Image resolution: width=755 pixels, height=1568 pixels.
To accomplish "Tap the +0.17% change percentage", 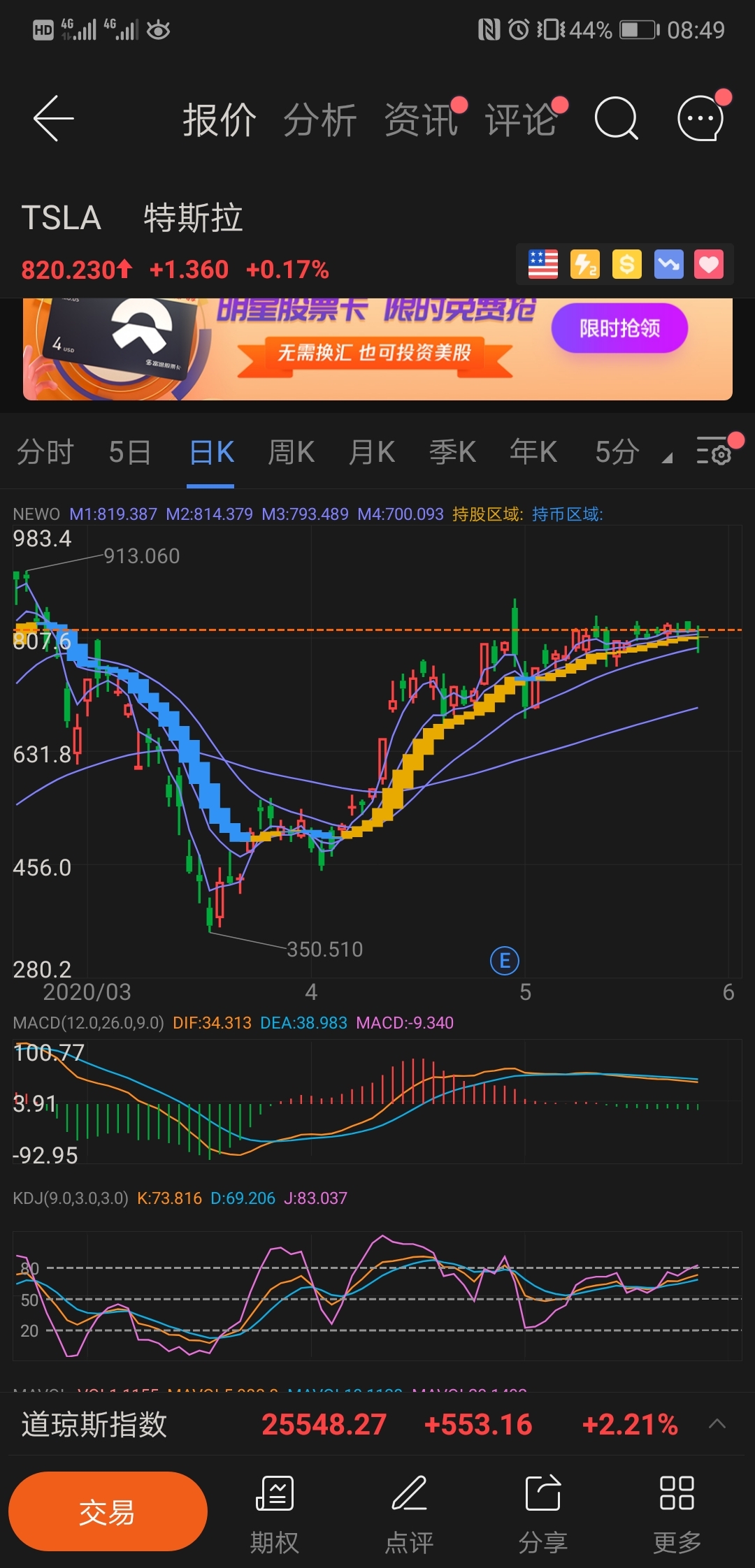I will pyautogui.click(x=287, y=269).
